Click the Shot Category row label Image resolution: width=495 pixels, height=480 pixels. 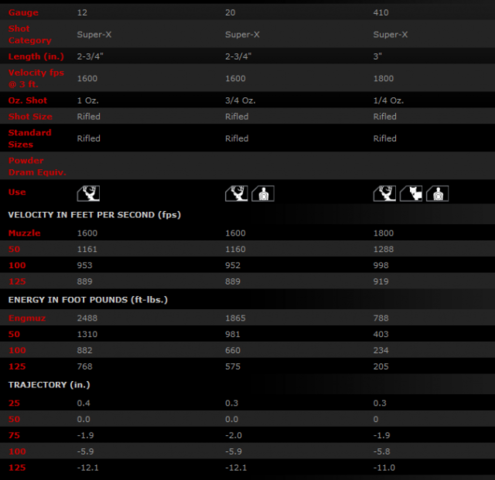(30, 34)
